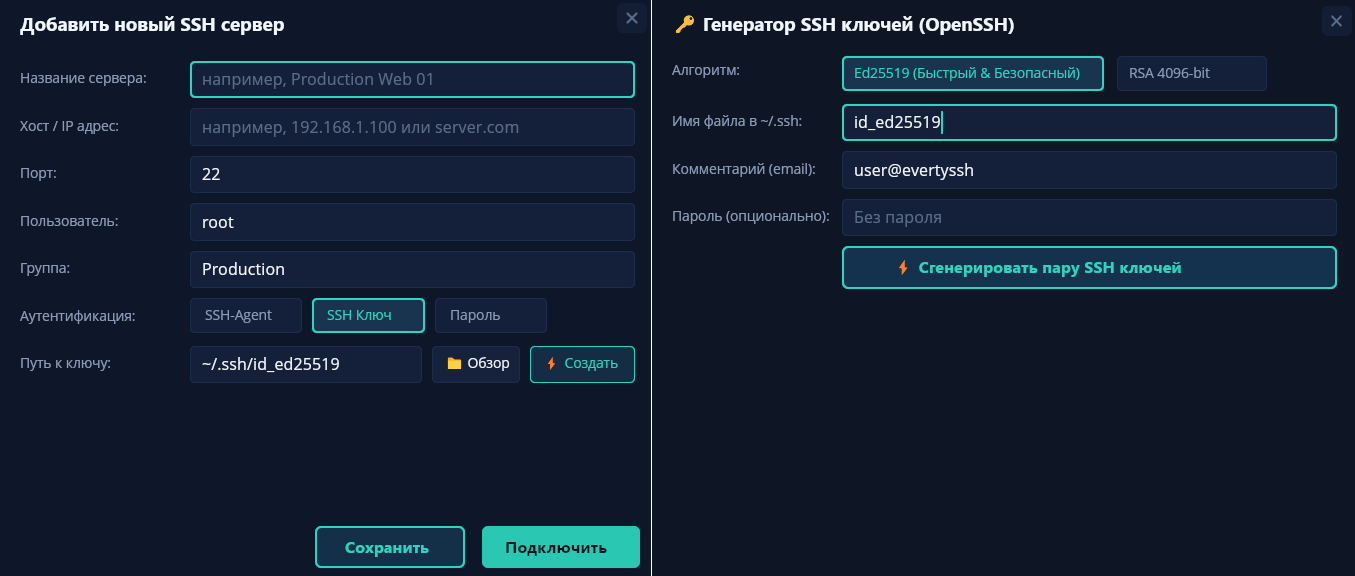Close the Генератор SSH ключей dialog
This screenshot has width=1355, height=576.
1336,21
